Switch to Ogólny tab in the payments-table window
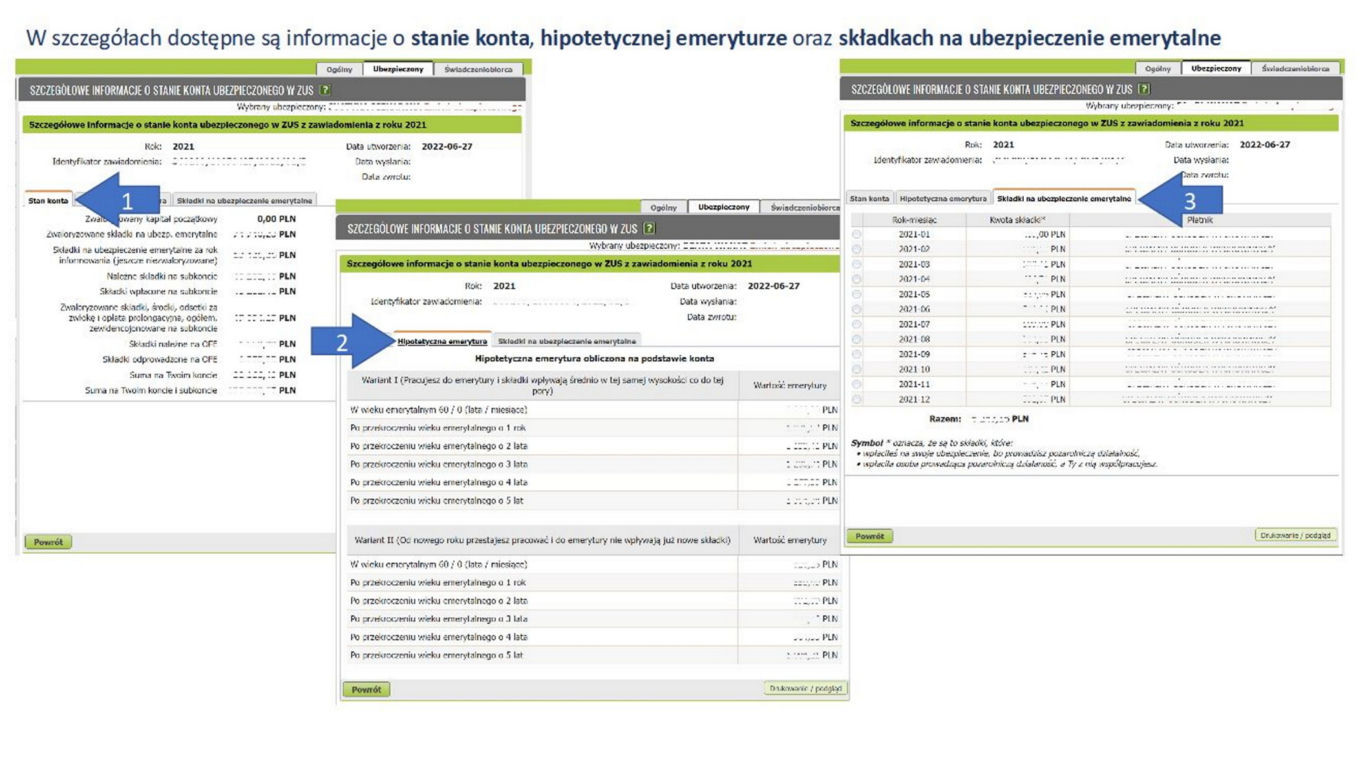 coord(1159,69)
